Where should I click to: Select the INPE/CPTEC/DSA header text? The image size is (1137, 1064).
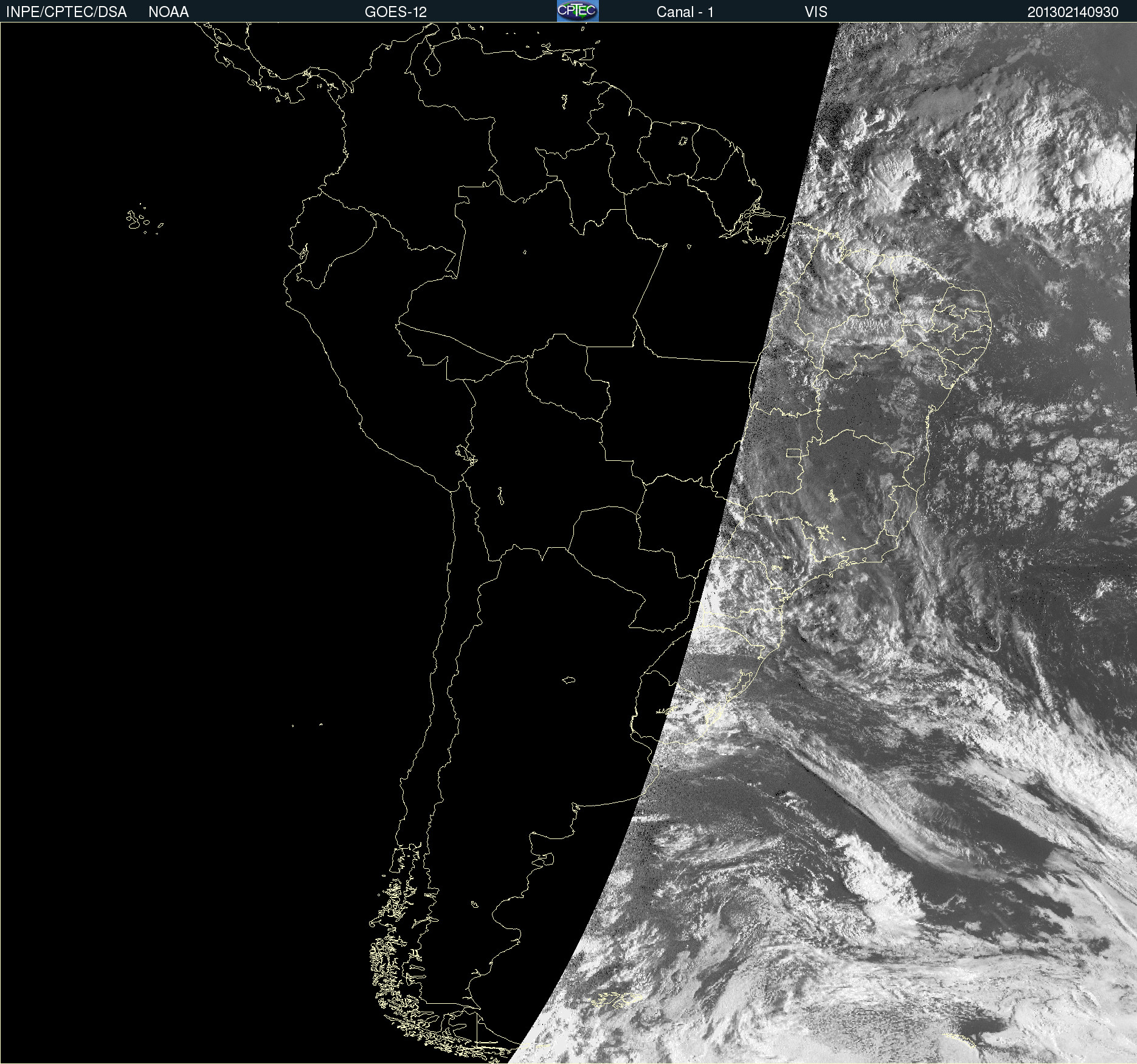coord(66,12)
